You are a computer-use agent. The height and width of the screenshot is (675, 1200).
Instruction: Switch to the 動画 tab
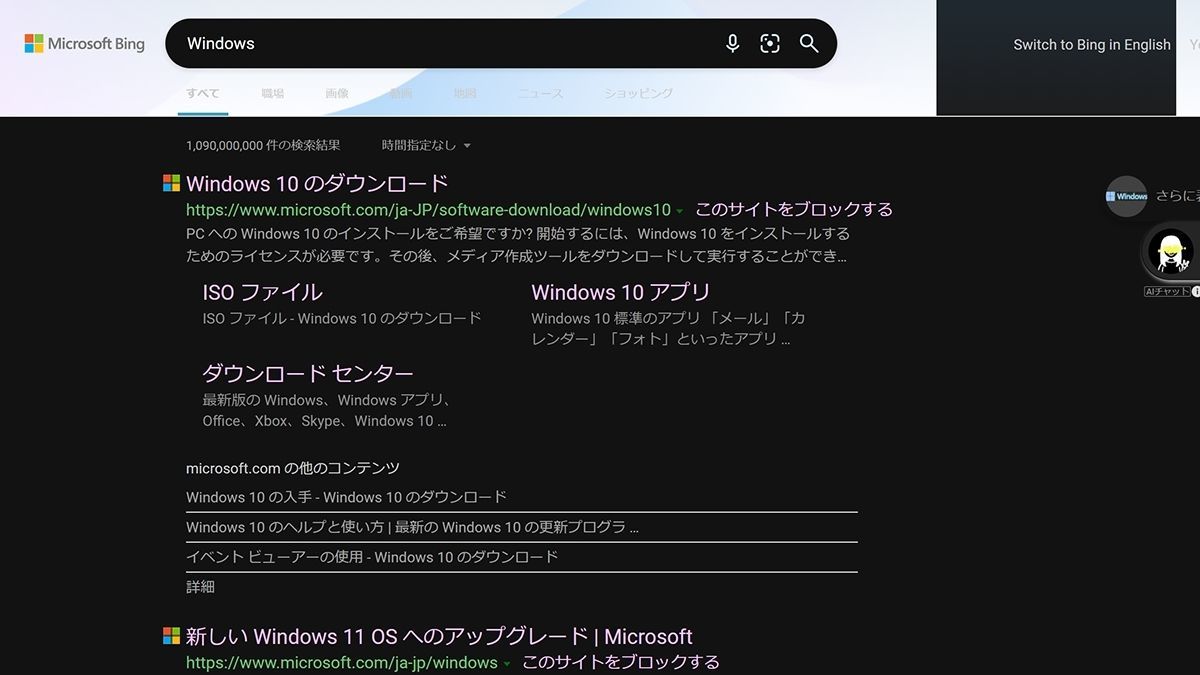[x=401, y=93]
